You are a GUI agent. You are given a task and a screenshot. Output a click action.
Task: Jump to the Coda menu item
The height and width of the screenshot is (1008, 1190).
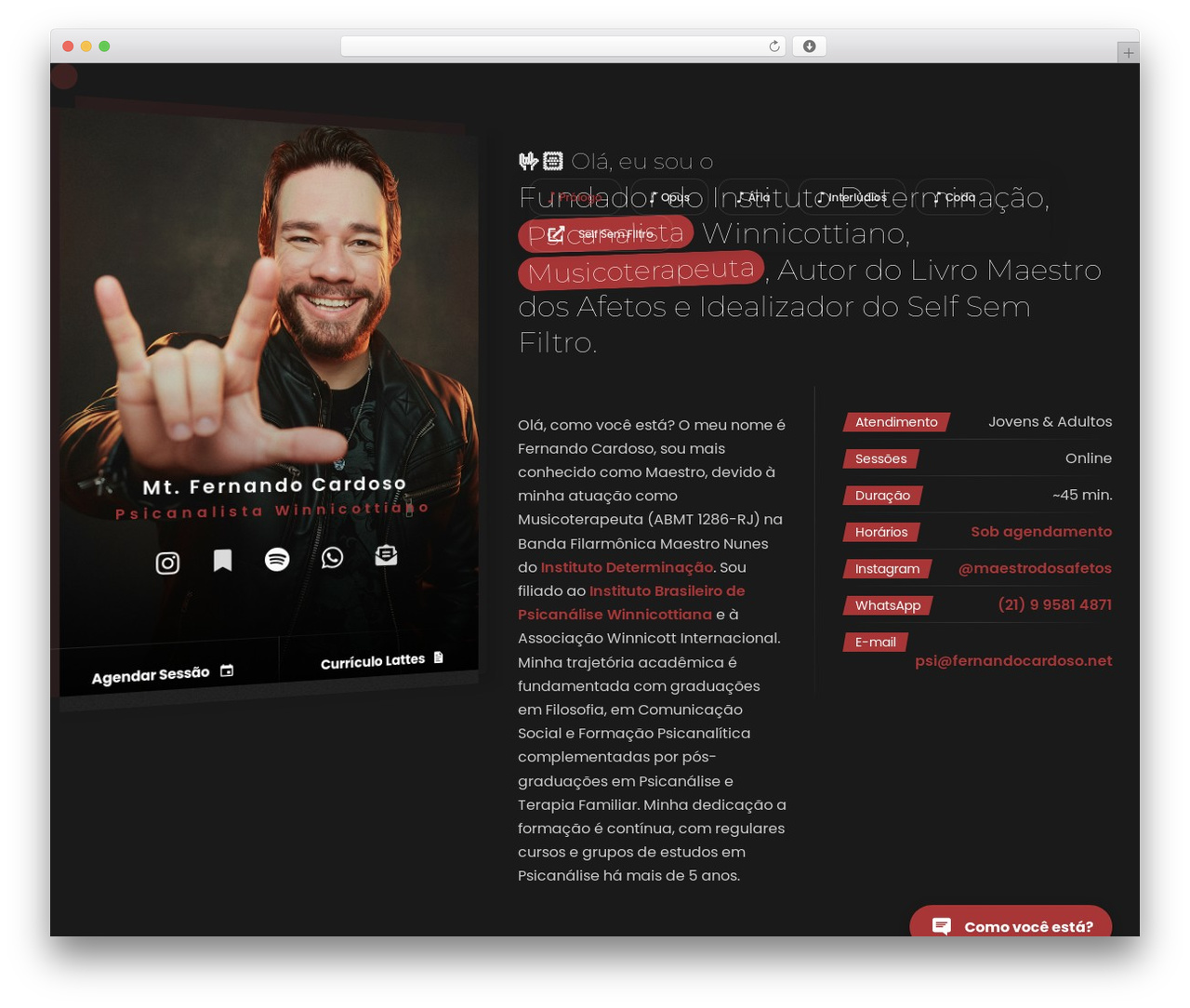(x=955, y=197)
